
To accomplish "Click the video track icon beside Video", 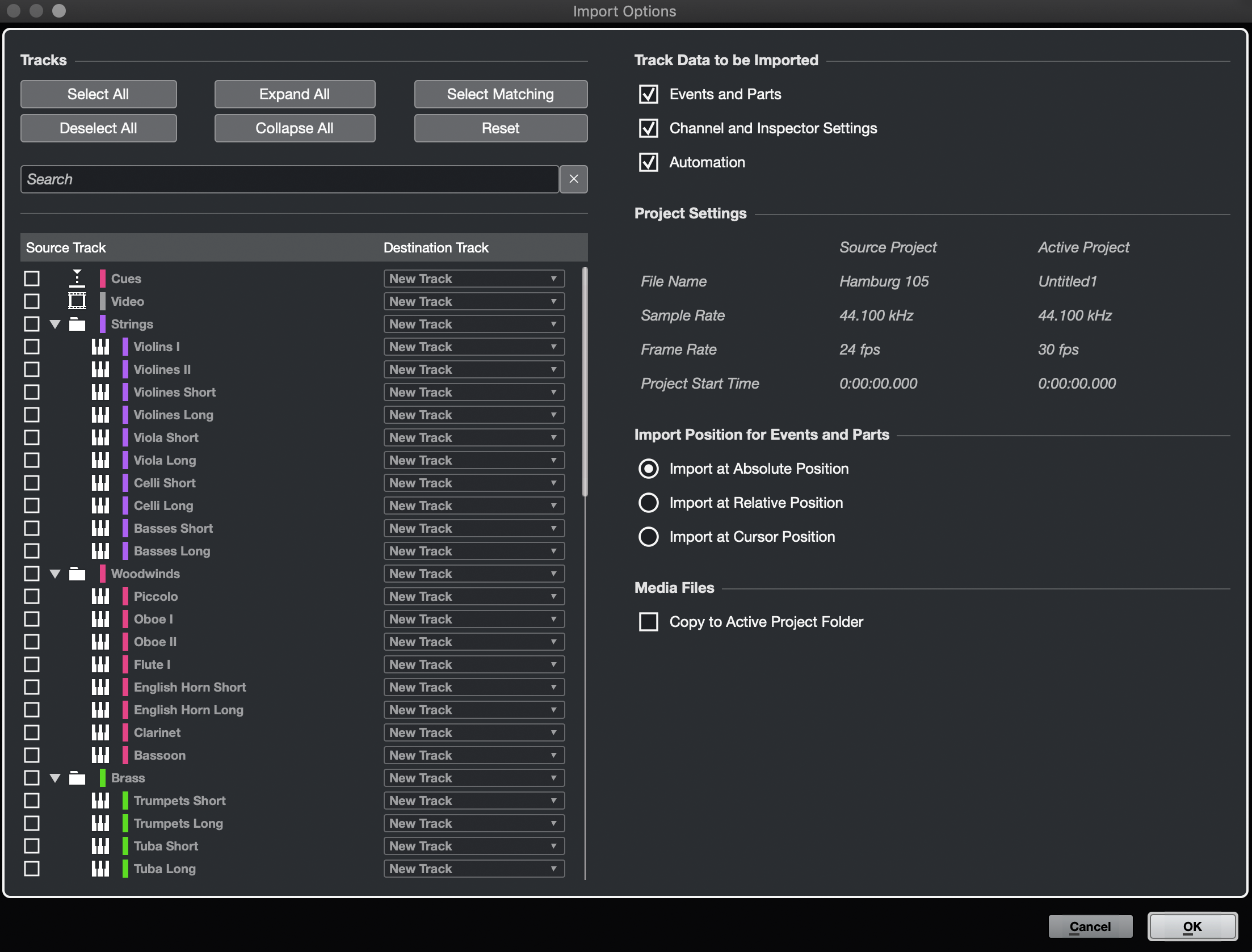I will (x=77, y=301).
